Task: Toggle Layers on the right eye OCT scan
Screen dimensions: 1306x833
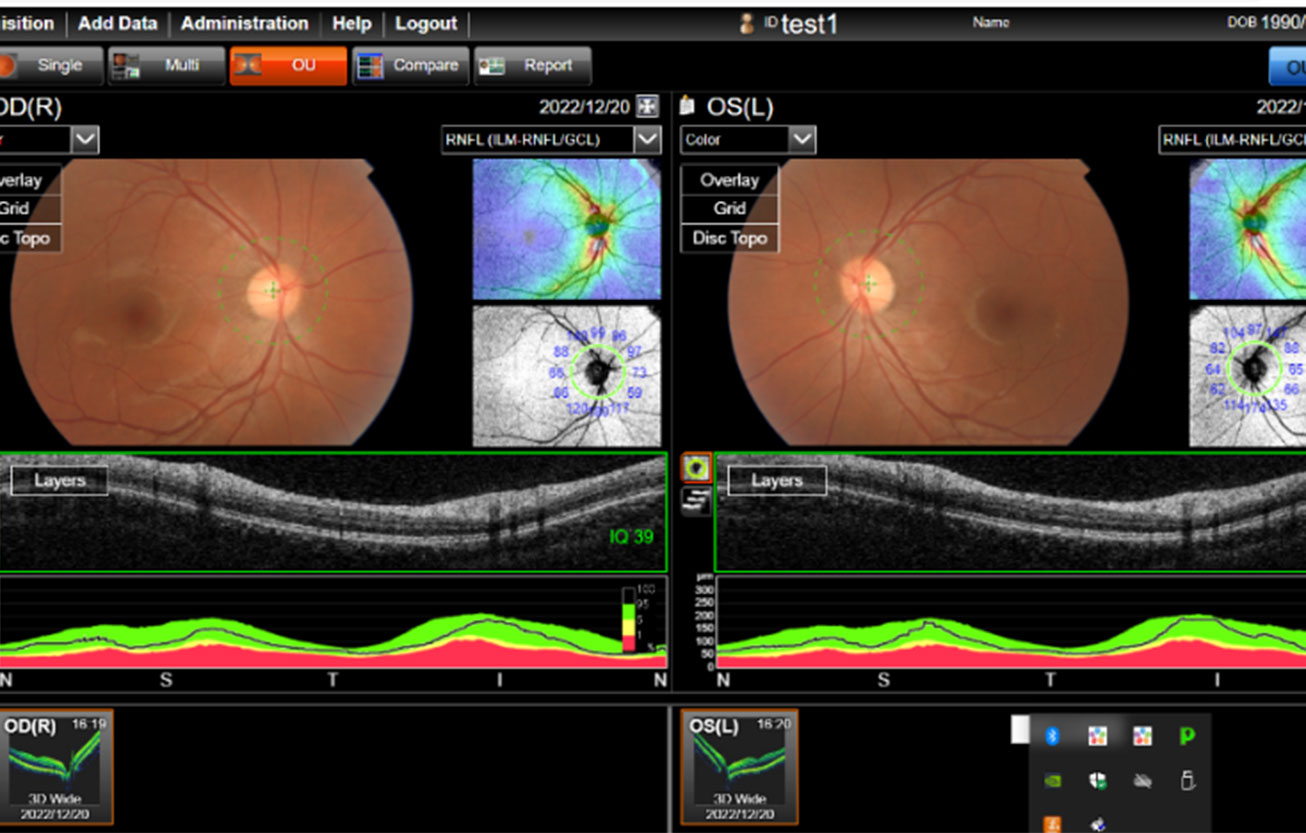Action: 60,481
